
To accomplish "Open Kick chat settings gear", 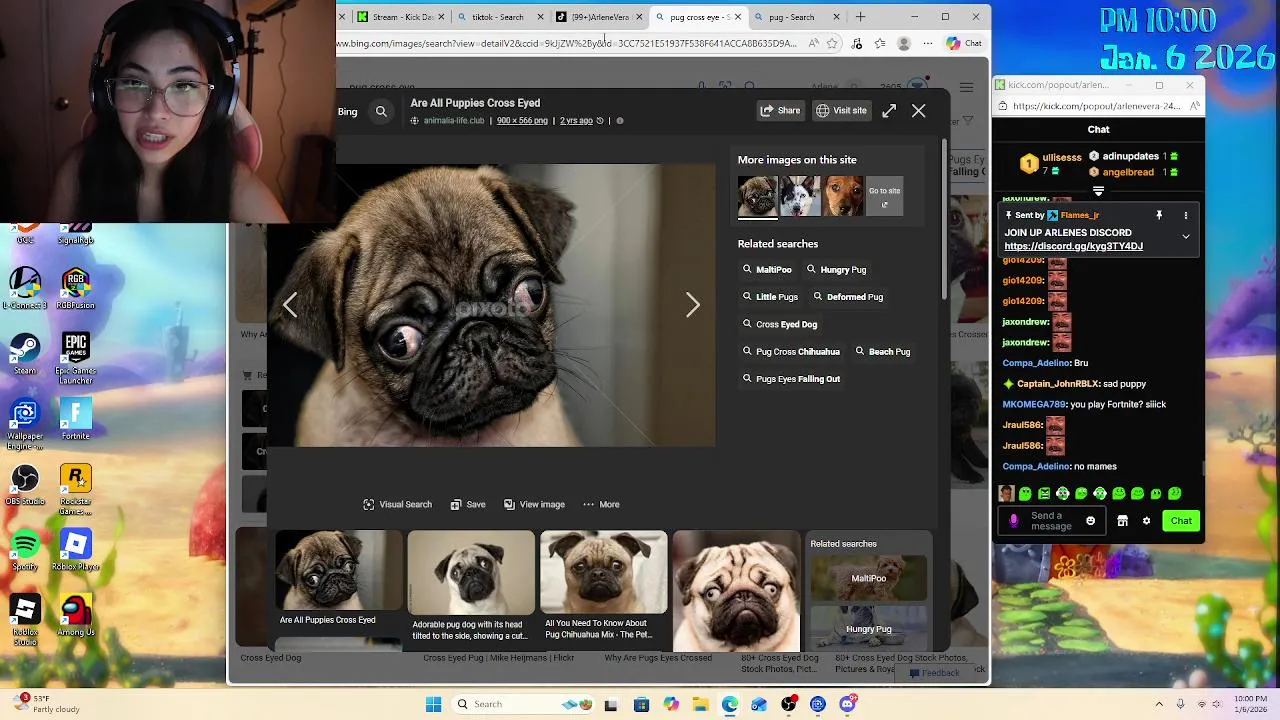I will pyautogui.click(x=1146, y=521).
